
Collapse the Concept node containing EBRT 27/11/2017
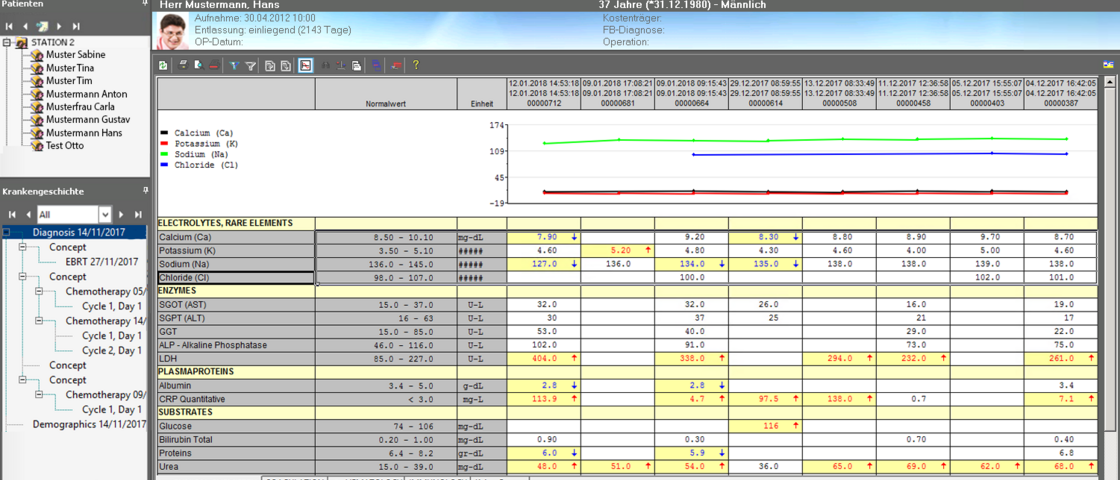23,247
